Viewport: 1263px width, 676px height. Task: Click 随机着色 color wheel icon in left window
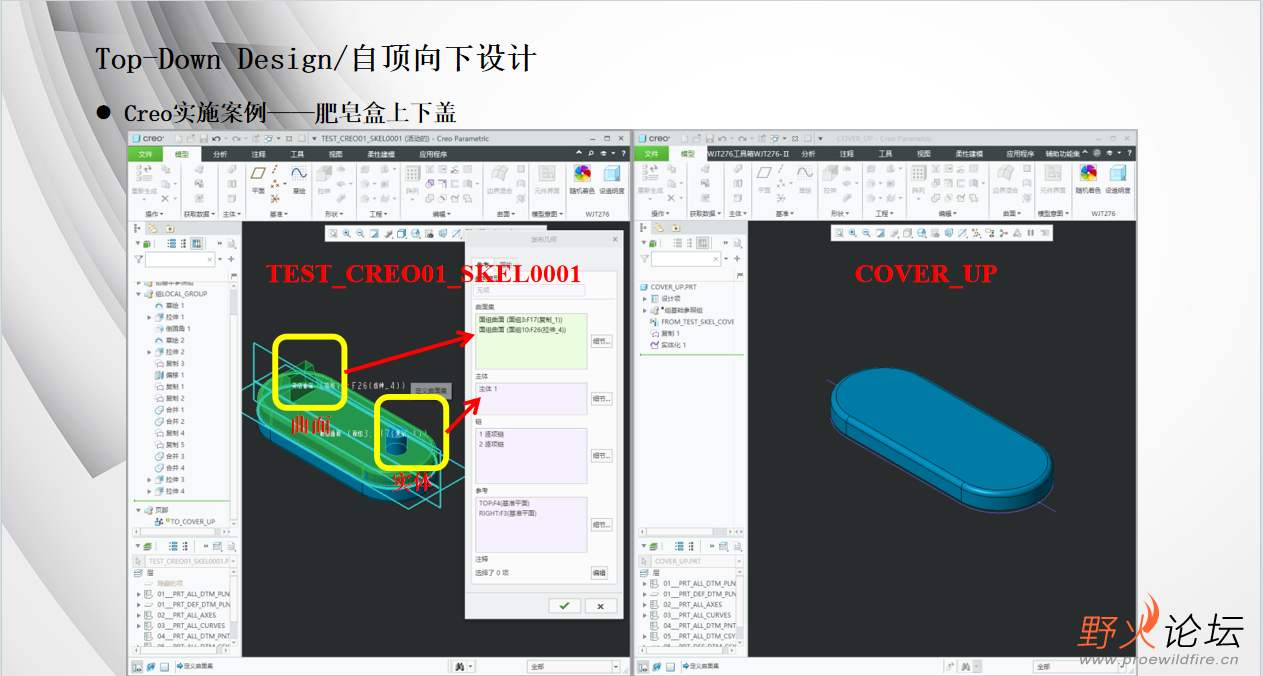pyautogui.click(x=582, y=179)
